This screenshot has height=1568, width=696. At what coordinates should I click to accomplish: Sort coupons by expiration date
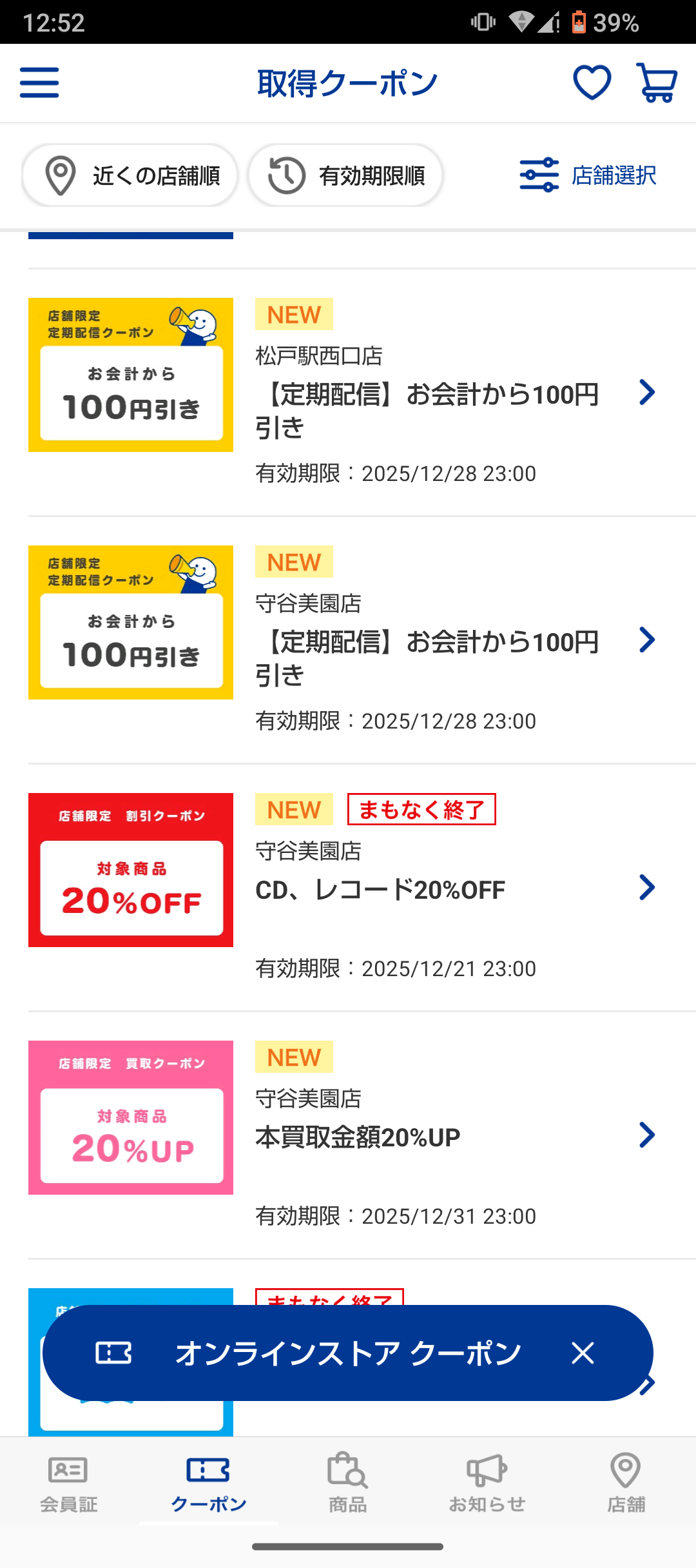(346, 175)
